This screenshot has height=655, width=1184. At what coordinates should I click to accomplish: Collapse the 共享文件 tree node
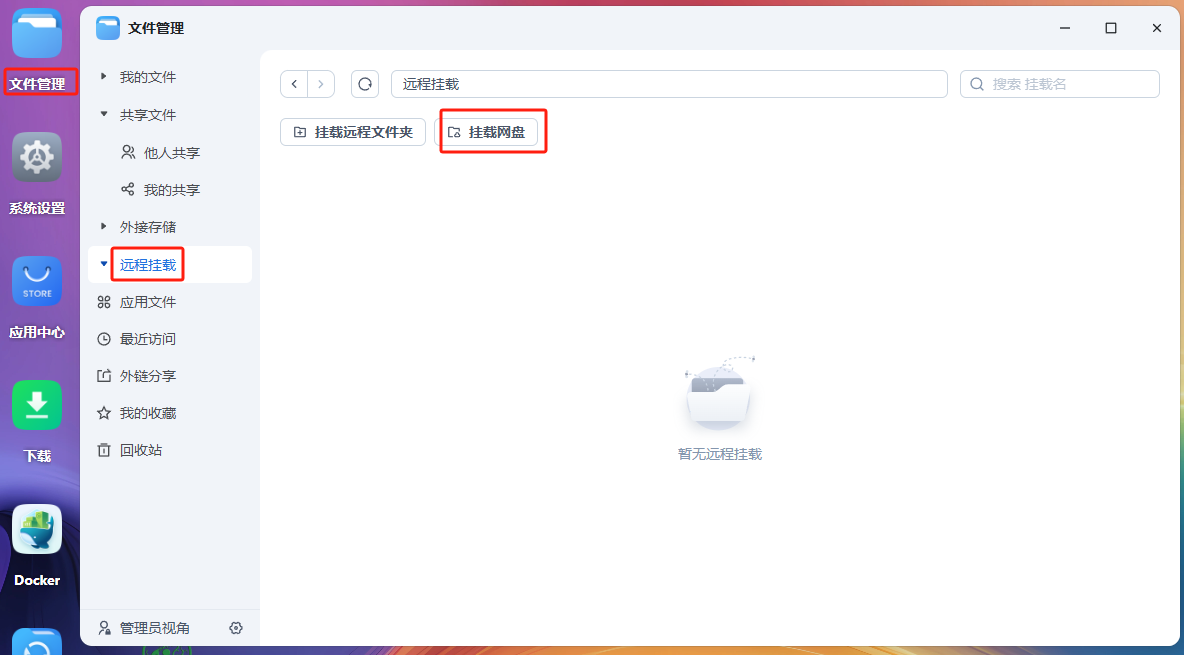click(x=104, y=115)
